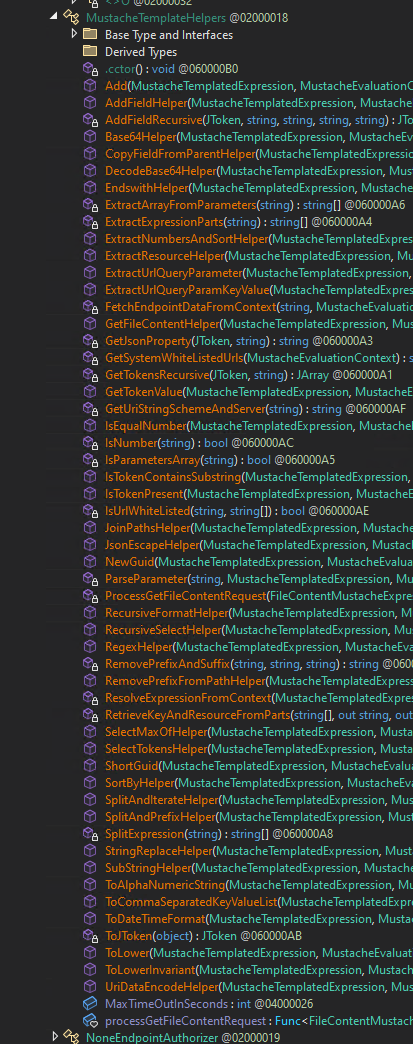Open the GetSystemWhiteListedUrls method
Image resolution: width=413 pixels, height=1044 pixels.
(x=173, y=358)
